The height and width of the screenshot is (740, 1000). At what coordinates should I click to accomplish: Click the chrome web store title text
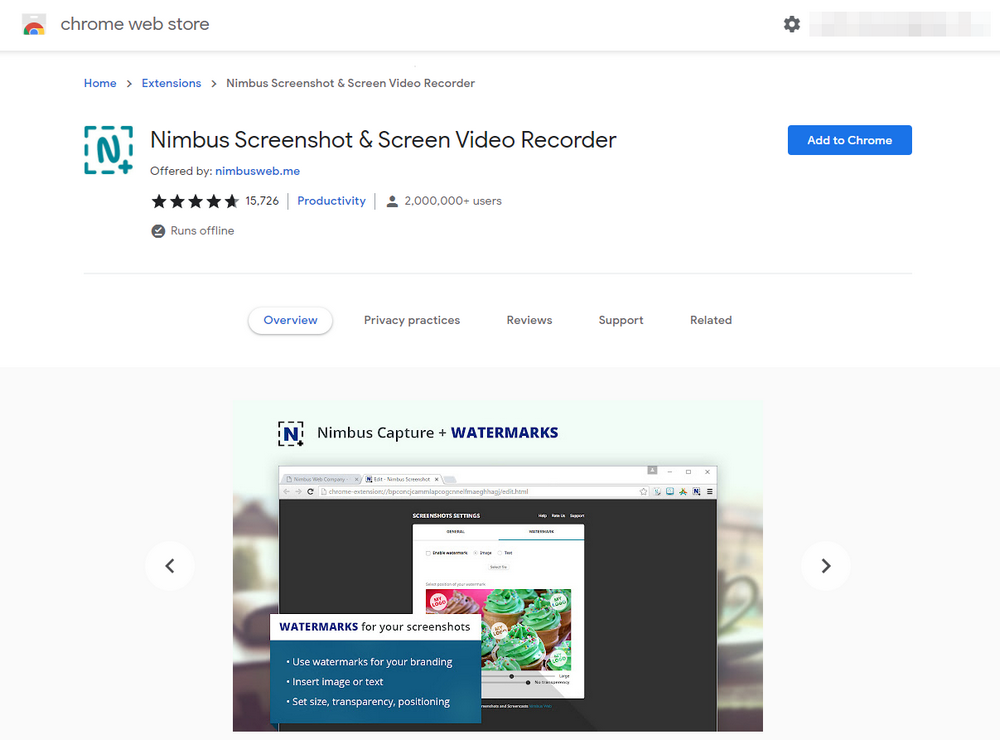pyautogui.click(x=135, y=24)
